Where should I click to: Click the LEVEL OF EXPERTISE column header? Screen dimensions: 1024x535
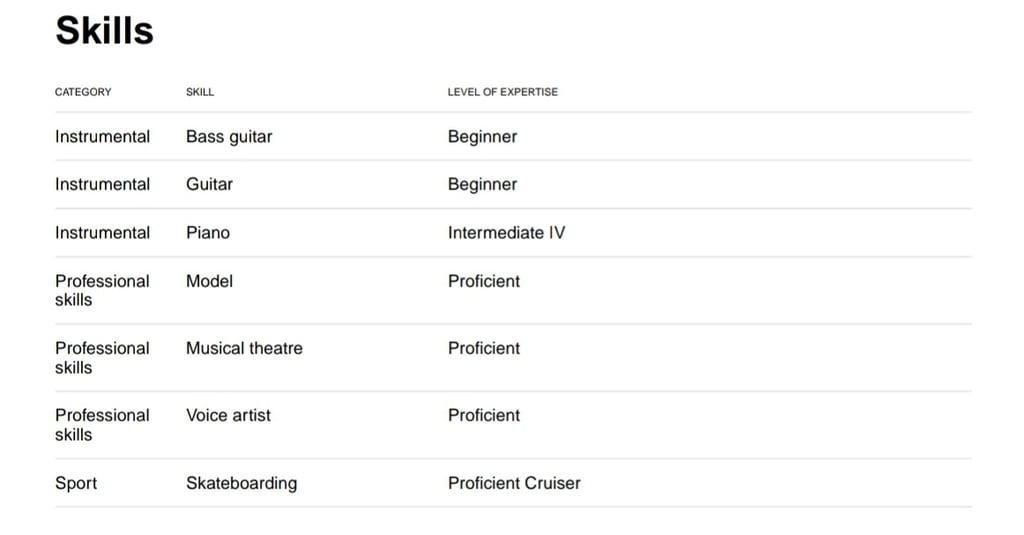click(x=502, y=92)
